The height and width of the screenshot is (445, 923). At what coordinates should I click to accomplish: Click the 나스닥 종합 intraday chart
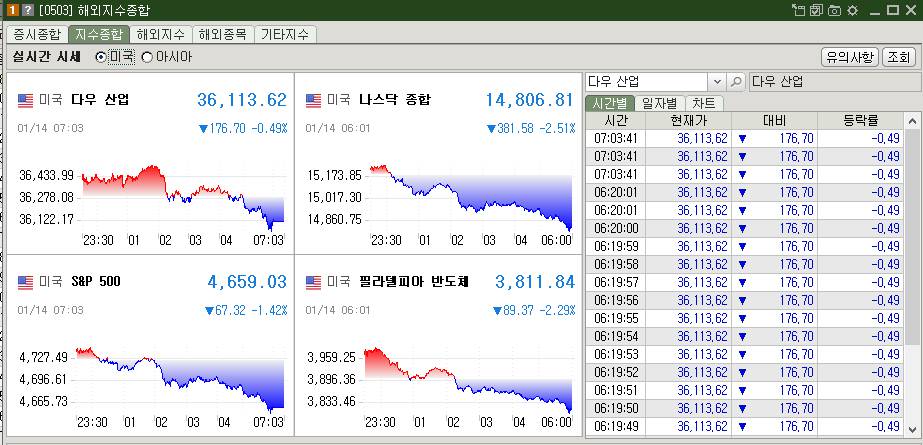(470, 197)
